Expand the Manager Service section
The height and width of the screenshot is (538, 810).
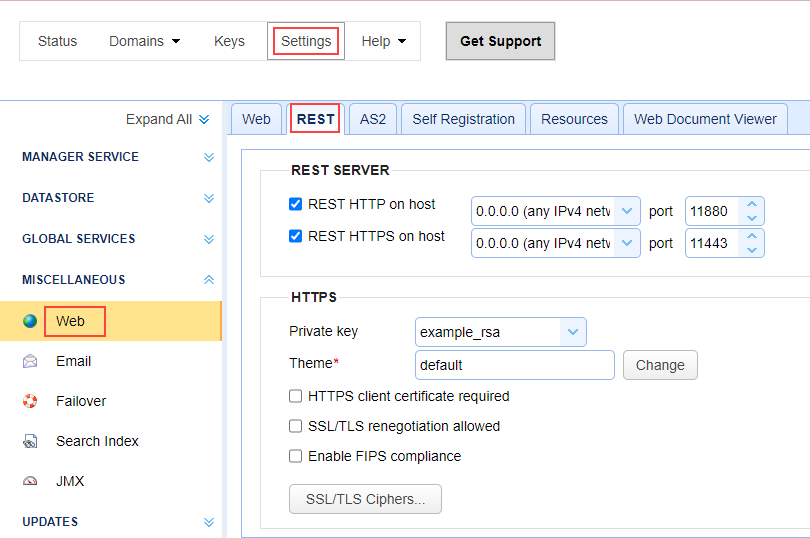point(209,157)
